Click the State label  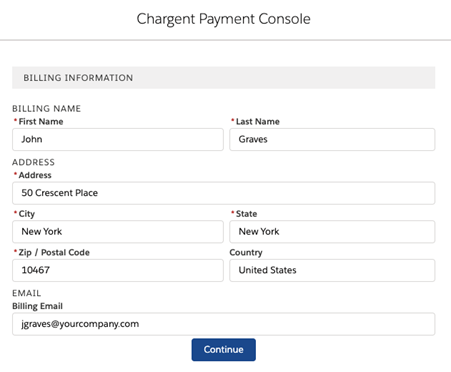246,214
